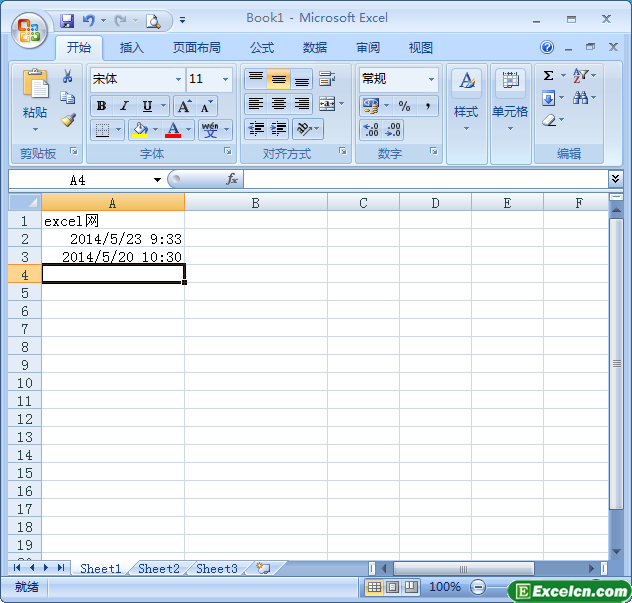
Task: Decrease the indent
Action: 256,129
